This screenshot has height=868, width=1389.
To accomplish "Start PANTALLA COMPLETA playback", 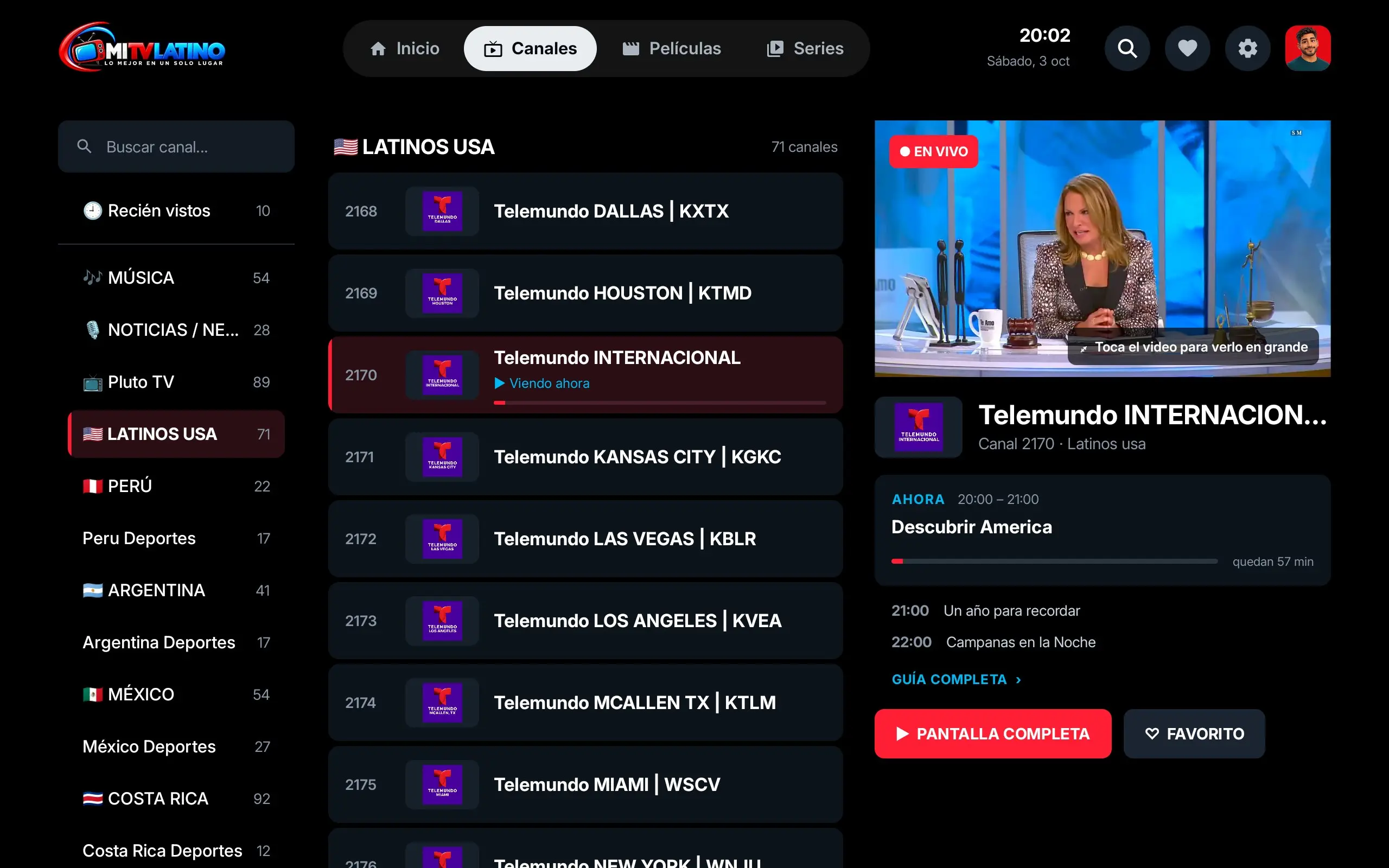I will pos(992,733).
